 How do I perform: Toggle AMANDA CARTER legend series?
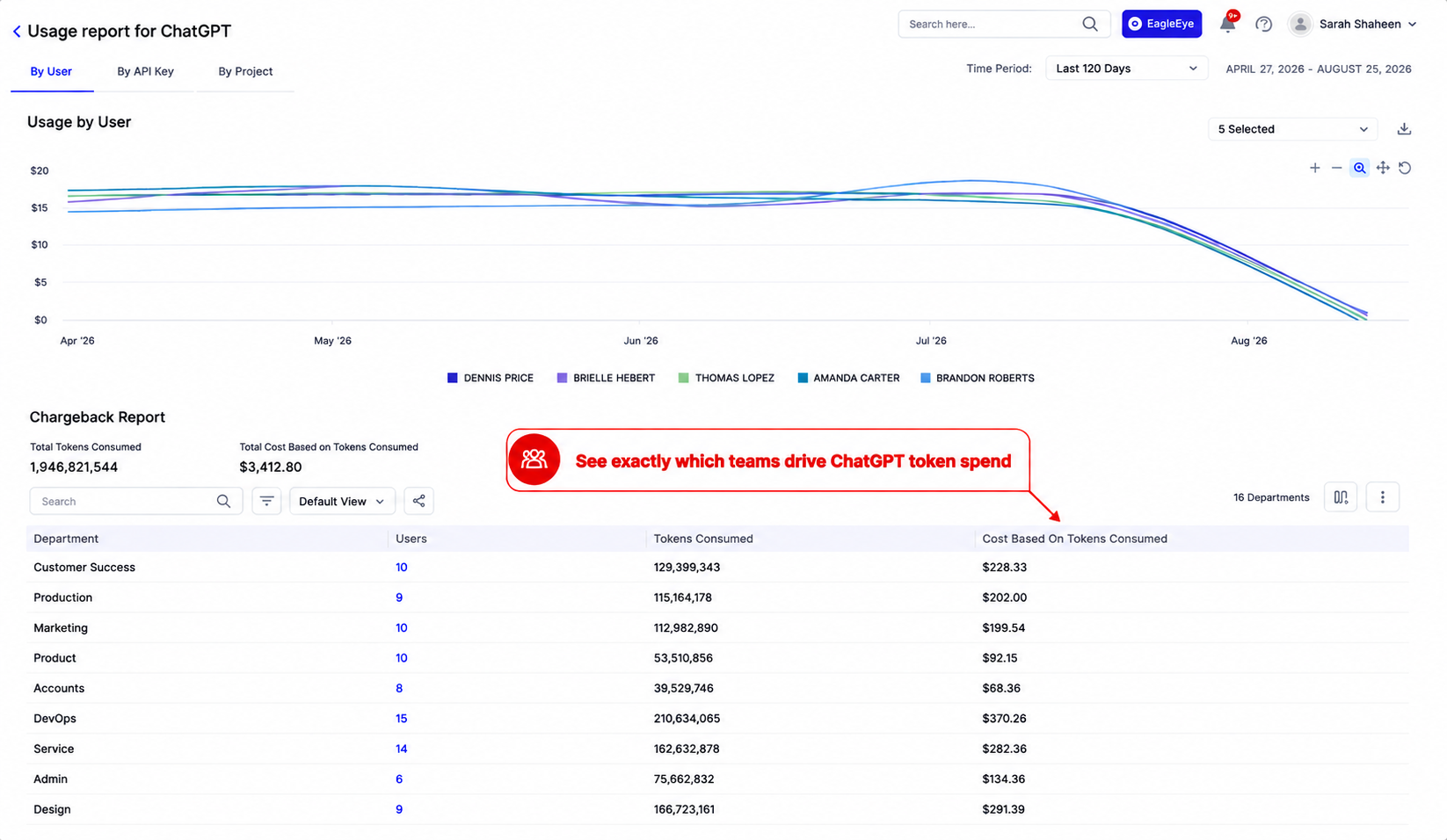(848, 378)
